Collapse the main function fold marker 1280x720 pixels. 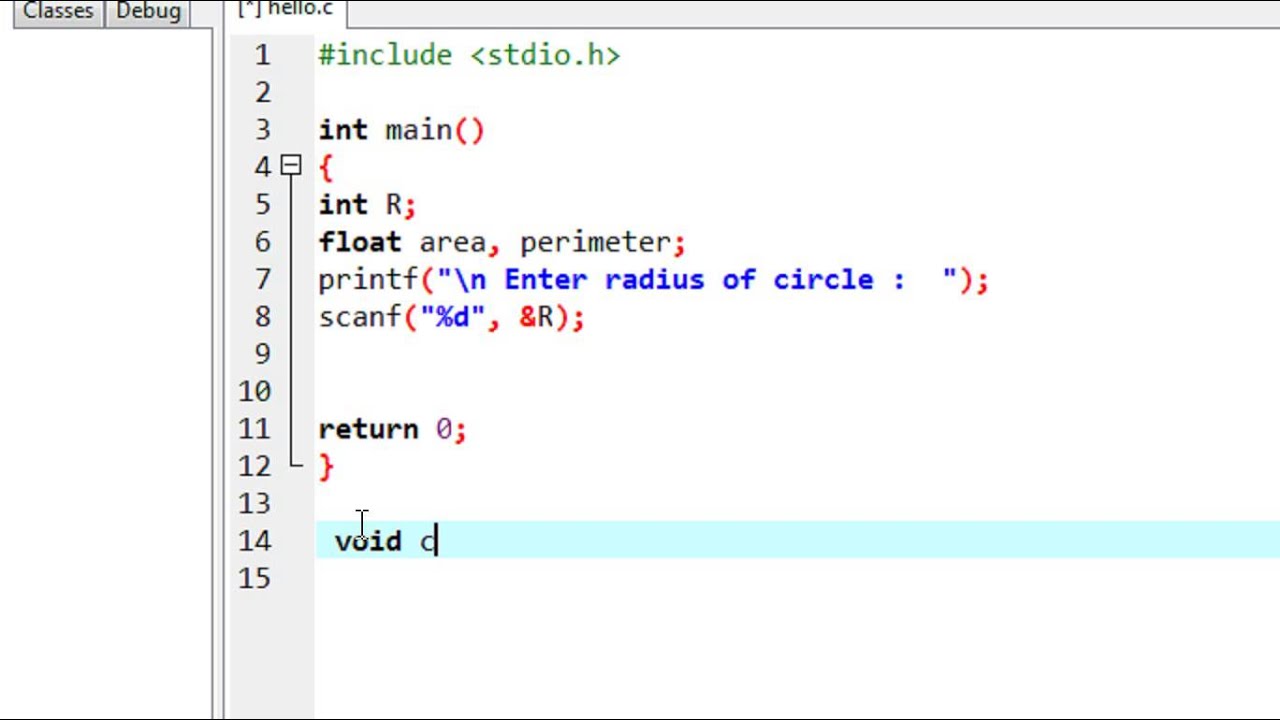(x=291, y=166)
